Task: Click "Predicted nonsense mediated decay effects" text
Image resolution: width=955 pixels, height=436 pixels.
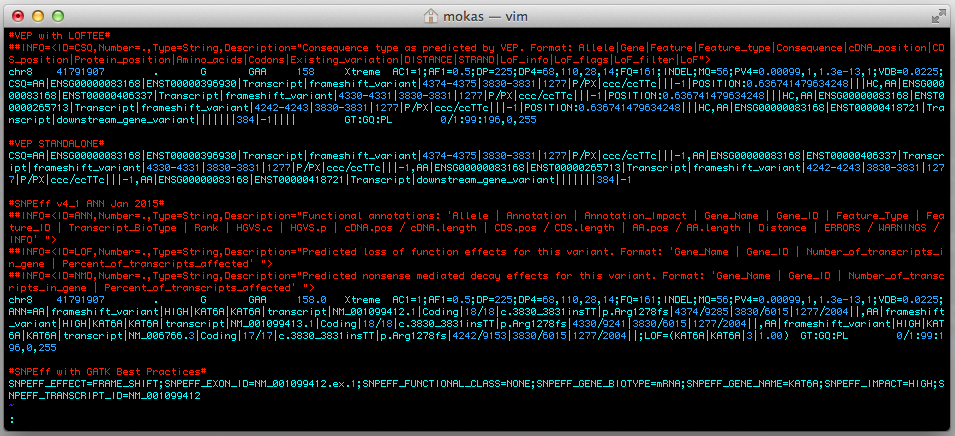Action: click(425, 275)
